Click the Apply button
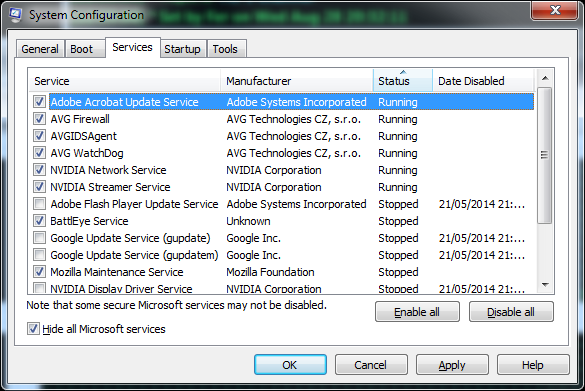 click(x=452, y=365)
